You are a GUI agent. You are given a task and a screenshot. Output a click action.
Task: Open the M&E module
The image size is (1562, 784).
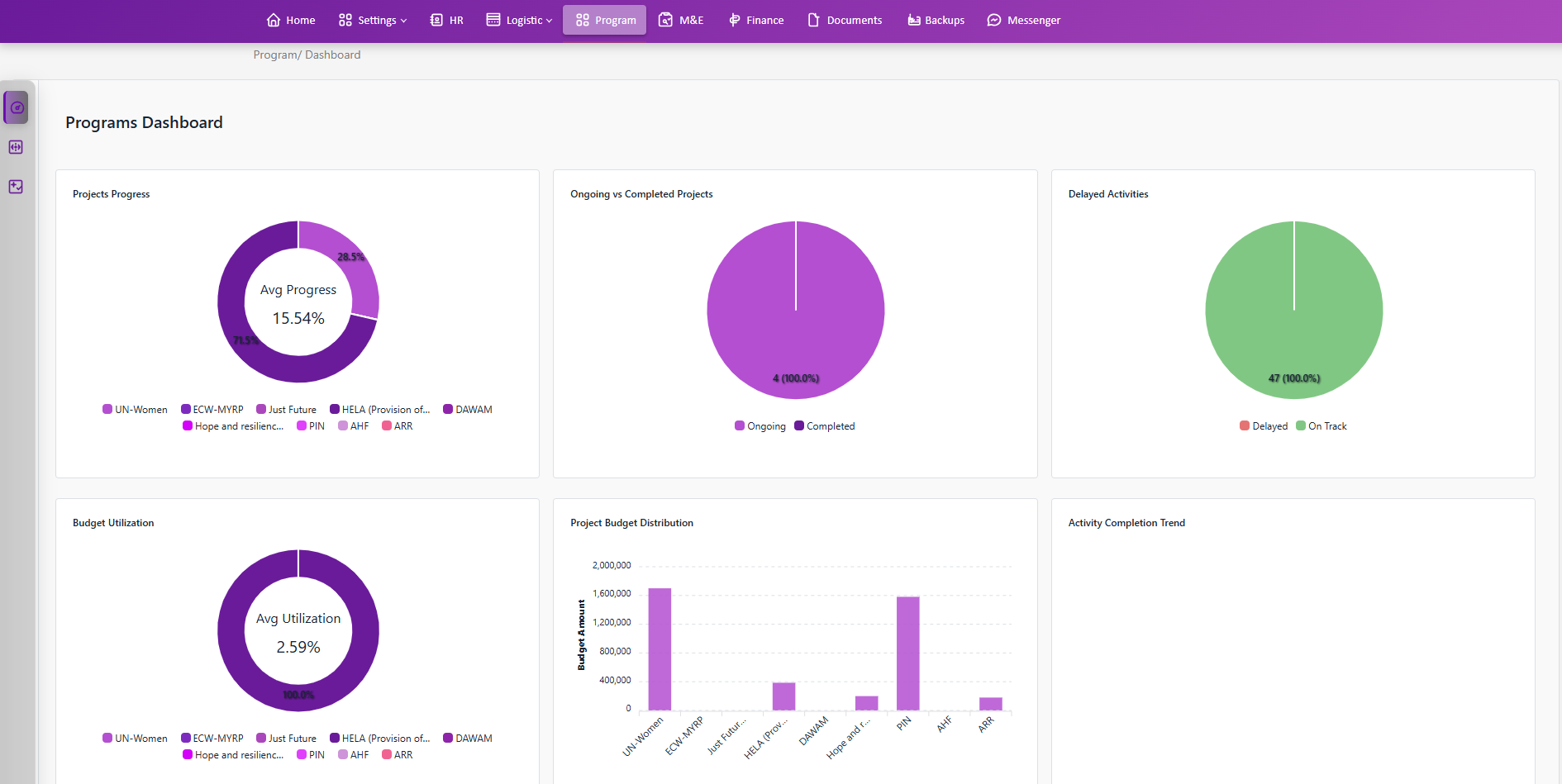click(680, 20)
